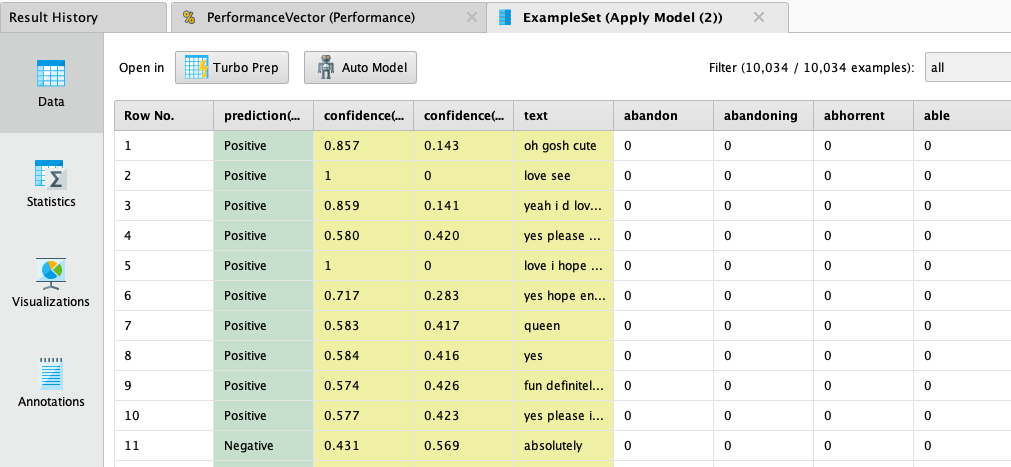Image resolution: width=1011 pixels, height=467 pixels.
Task: Click confidence value 0.857
Action: (364, 146)
